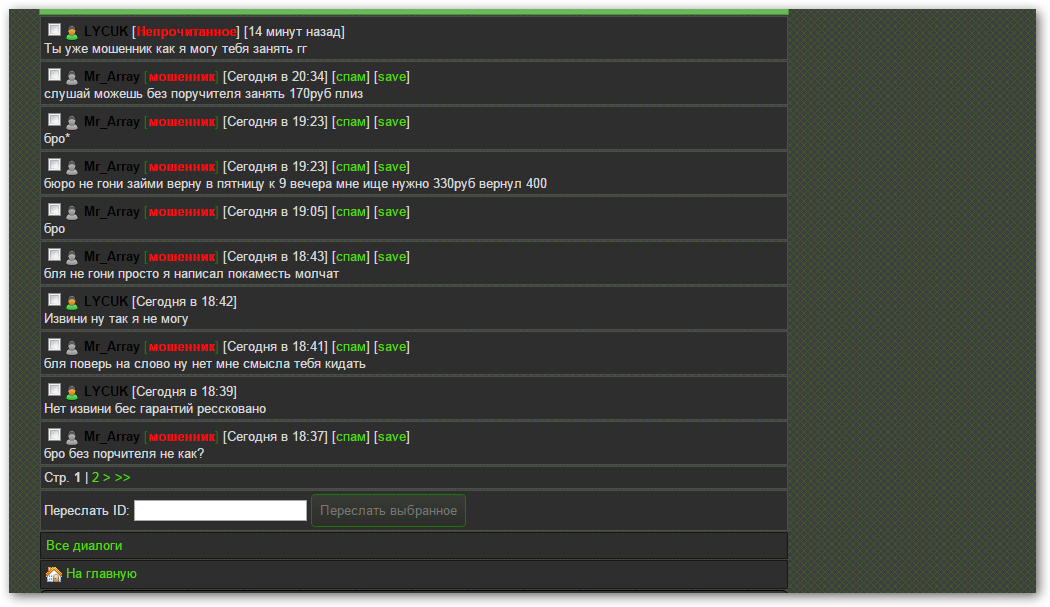Save the 'бюро не гони' message
This screenshot has height=607, width=1050.
392,167
